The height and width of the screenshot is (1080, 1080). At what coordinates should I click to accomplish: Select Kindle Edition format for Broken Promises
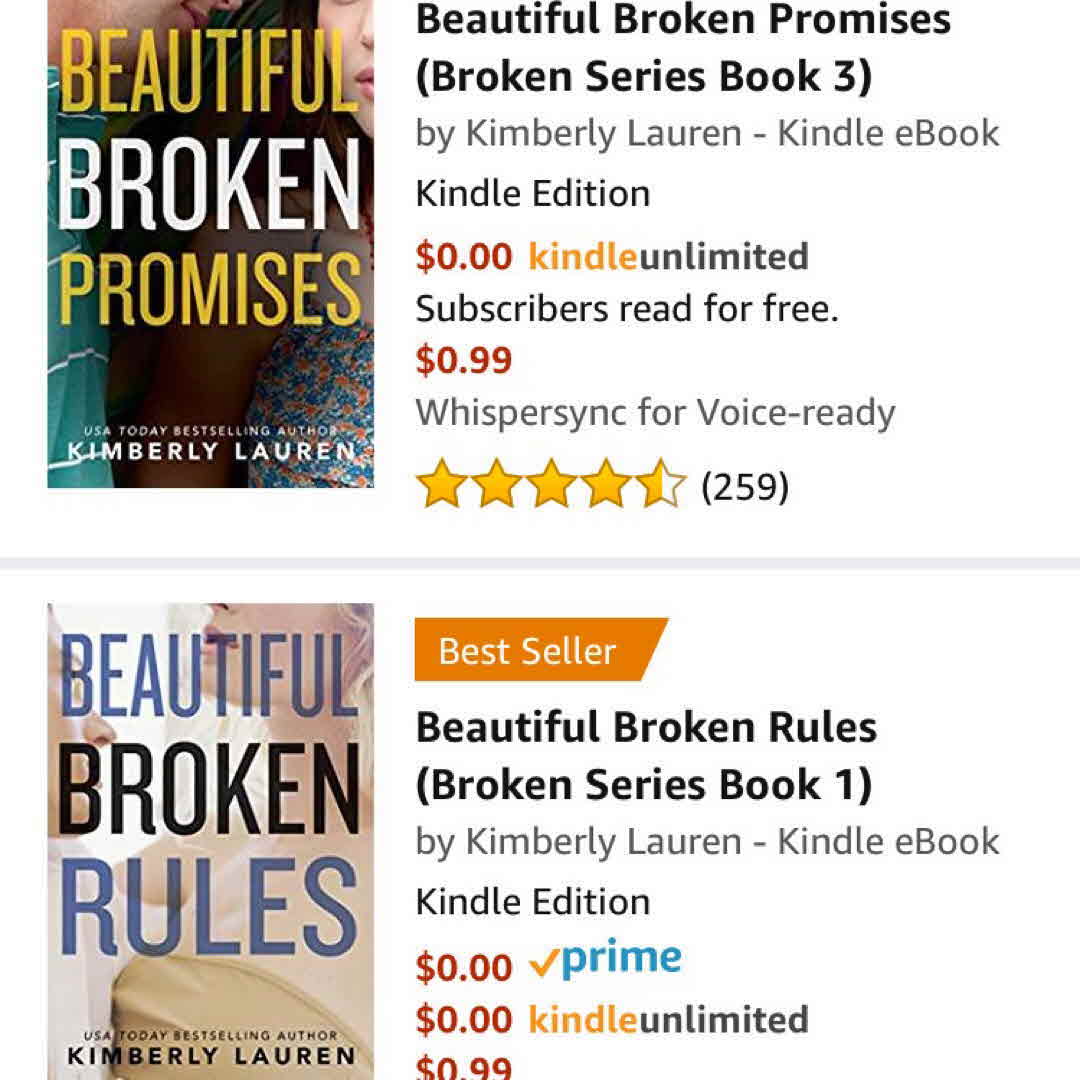click(x=533, y=193)
